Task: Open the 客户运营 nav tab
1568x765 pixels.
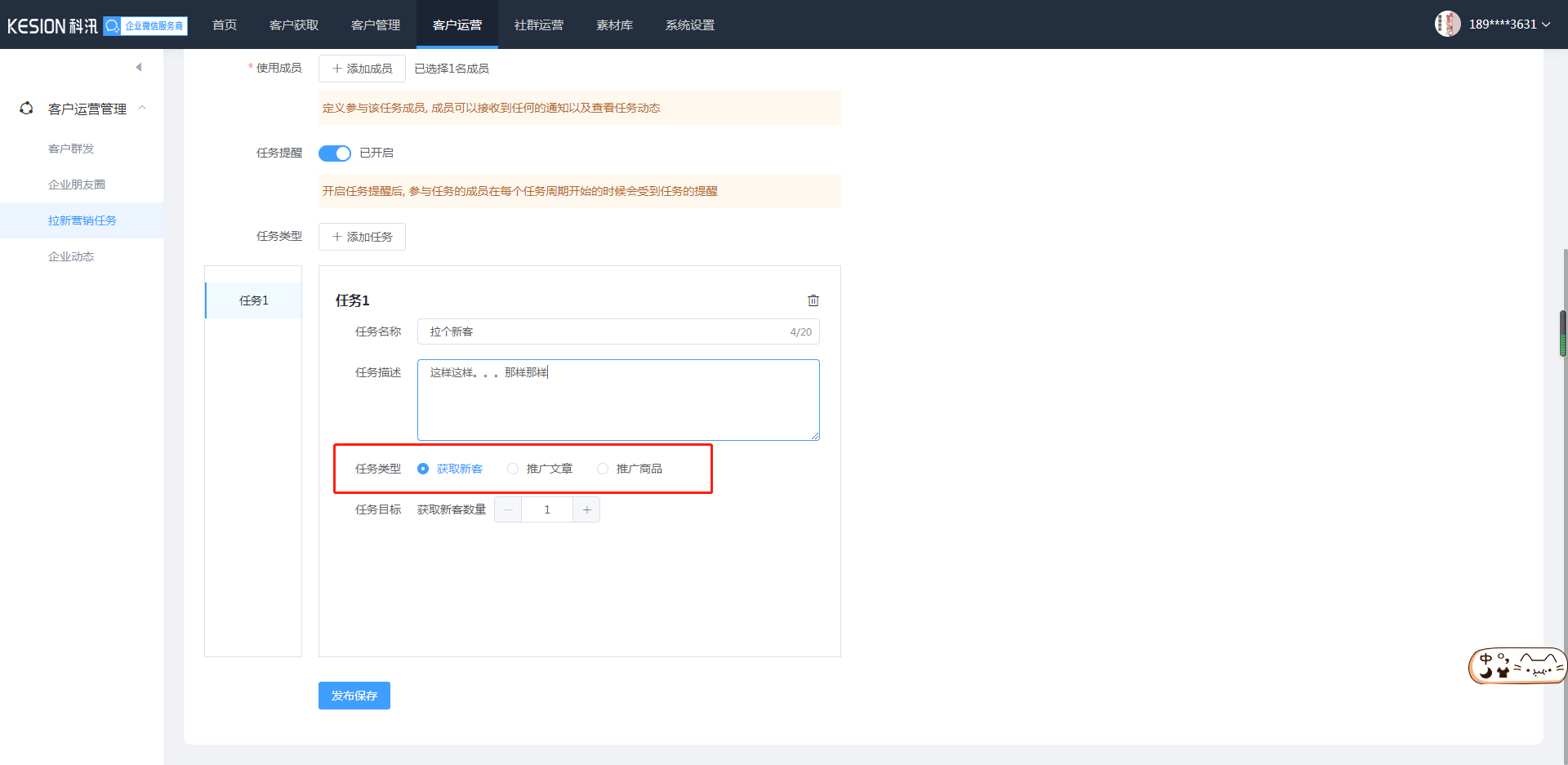Action: (x=457, y=24)
